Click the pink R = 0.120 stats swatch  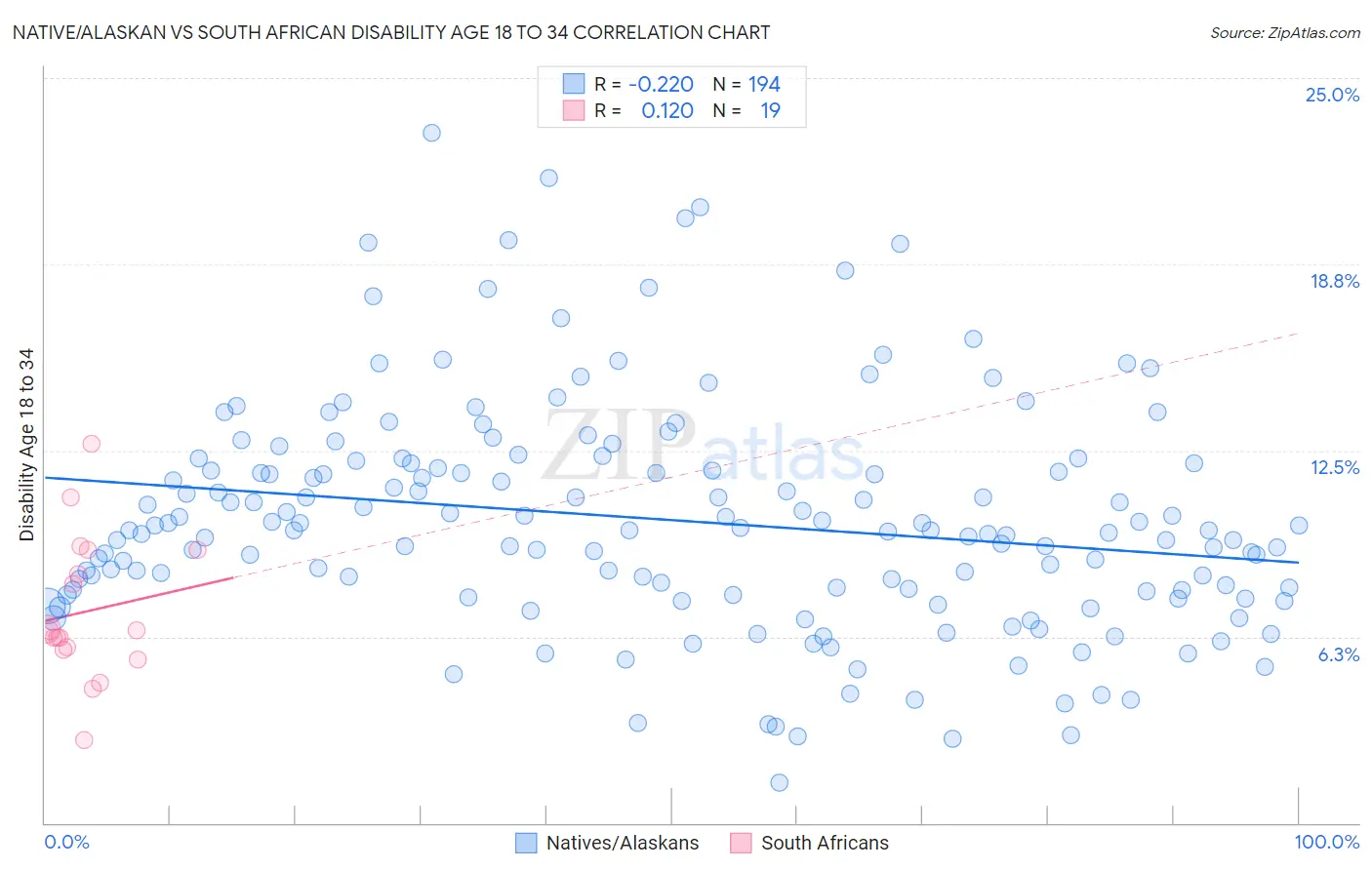pos(573,110)
